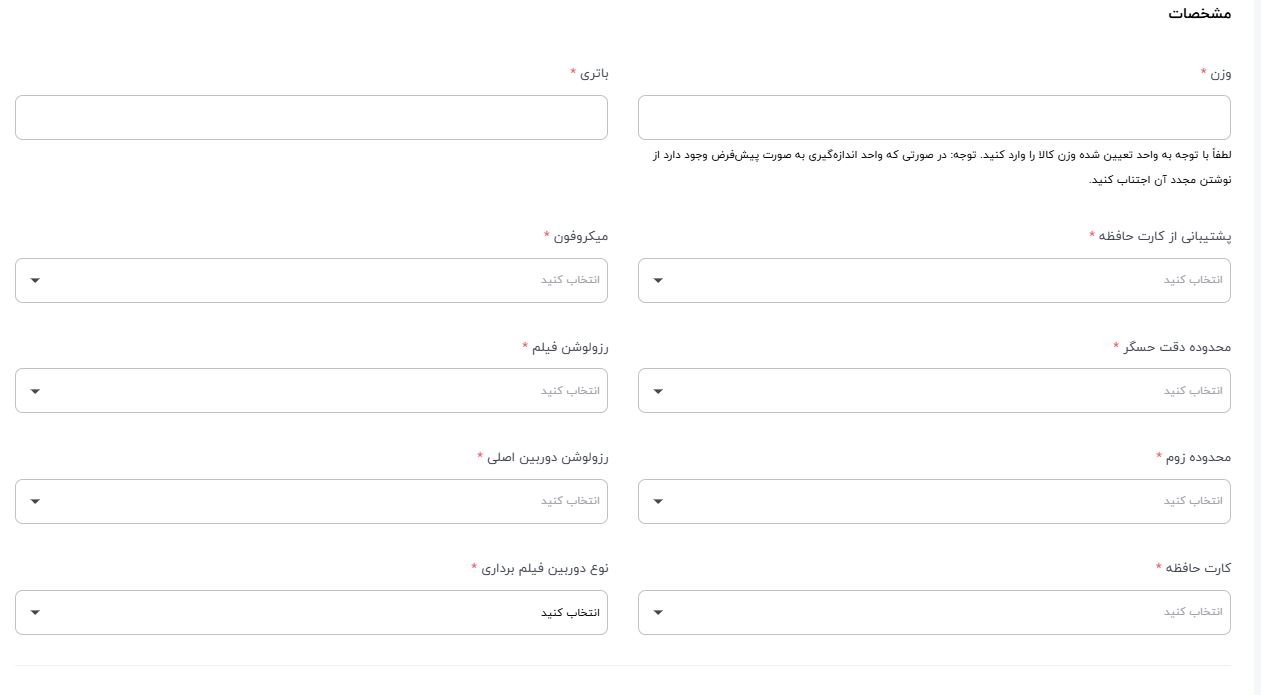Click the arrow icon of کارت حافظه field
Viewport: 1261px width, 695px height.
pyautogui.click(x=658, y=613)
